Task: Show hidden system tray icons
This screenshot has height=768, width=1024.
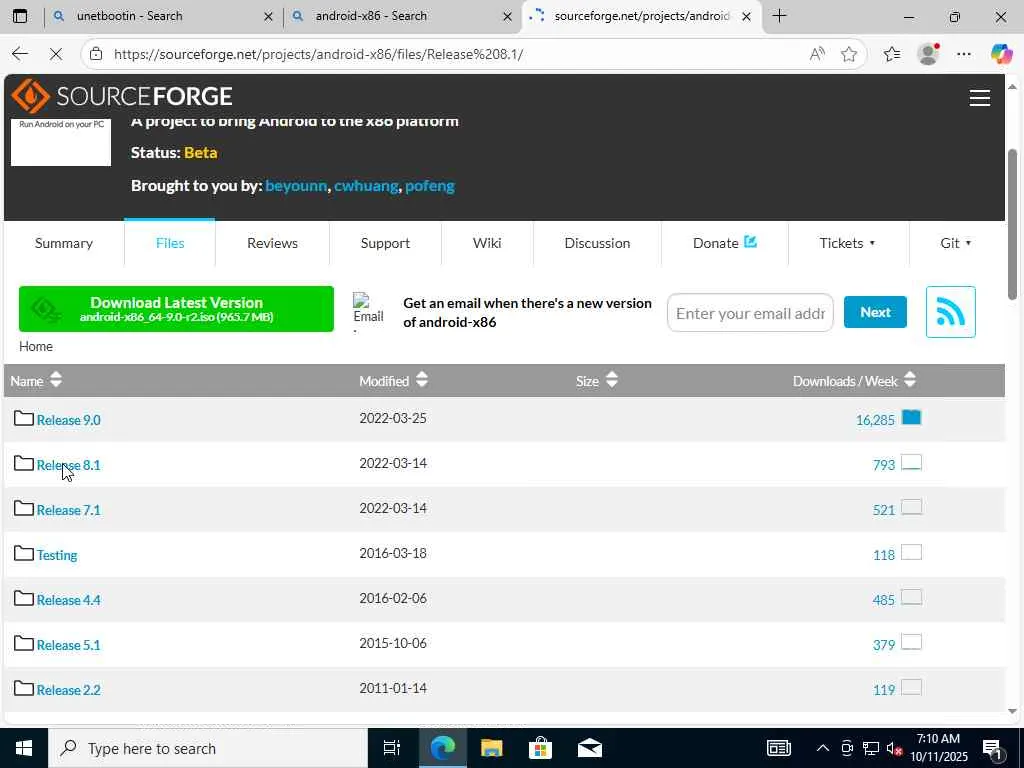Action: pos(823,748)
